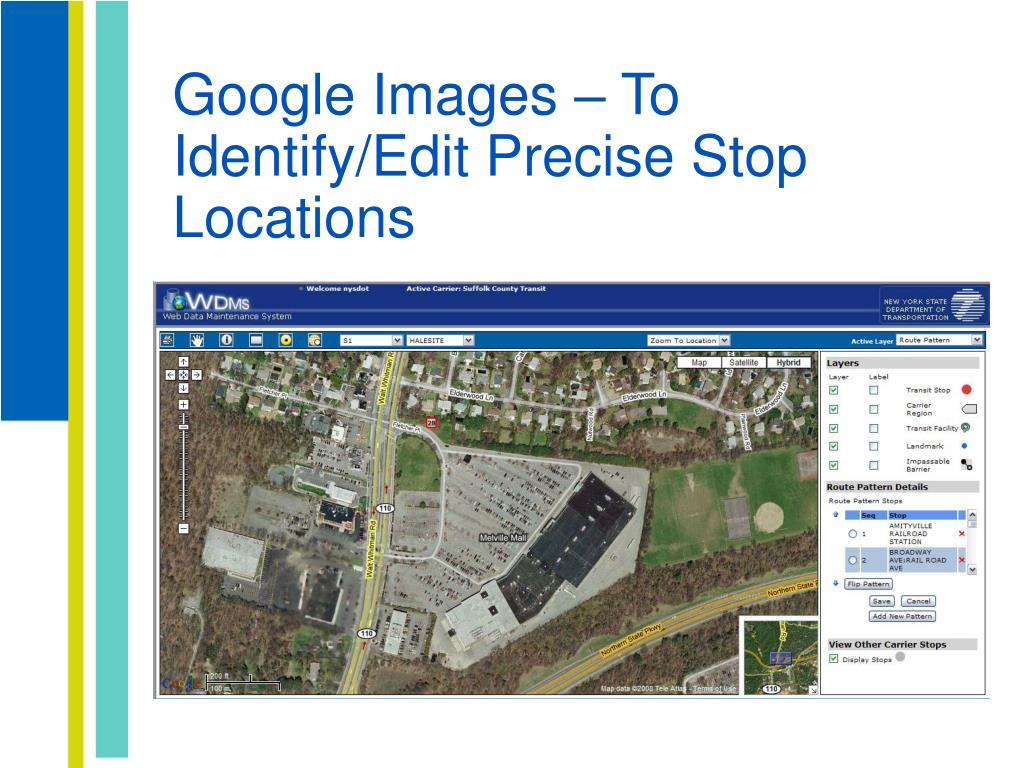Pan map up with arrow button
The width and height of the screenshot is (1024, 768).
pyautogui.click(x=184, y=362)
